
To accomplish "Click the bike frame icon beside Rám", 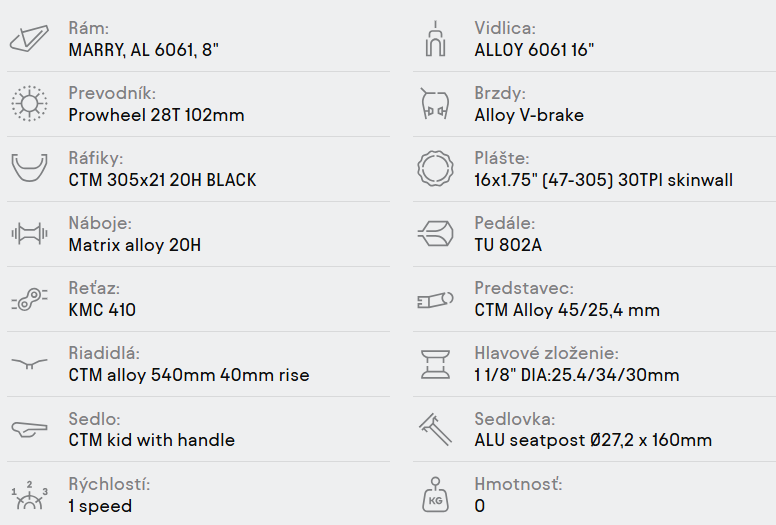I will pyautogui.click(x=28, y=40).
